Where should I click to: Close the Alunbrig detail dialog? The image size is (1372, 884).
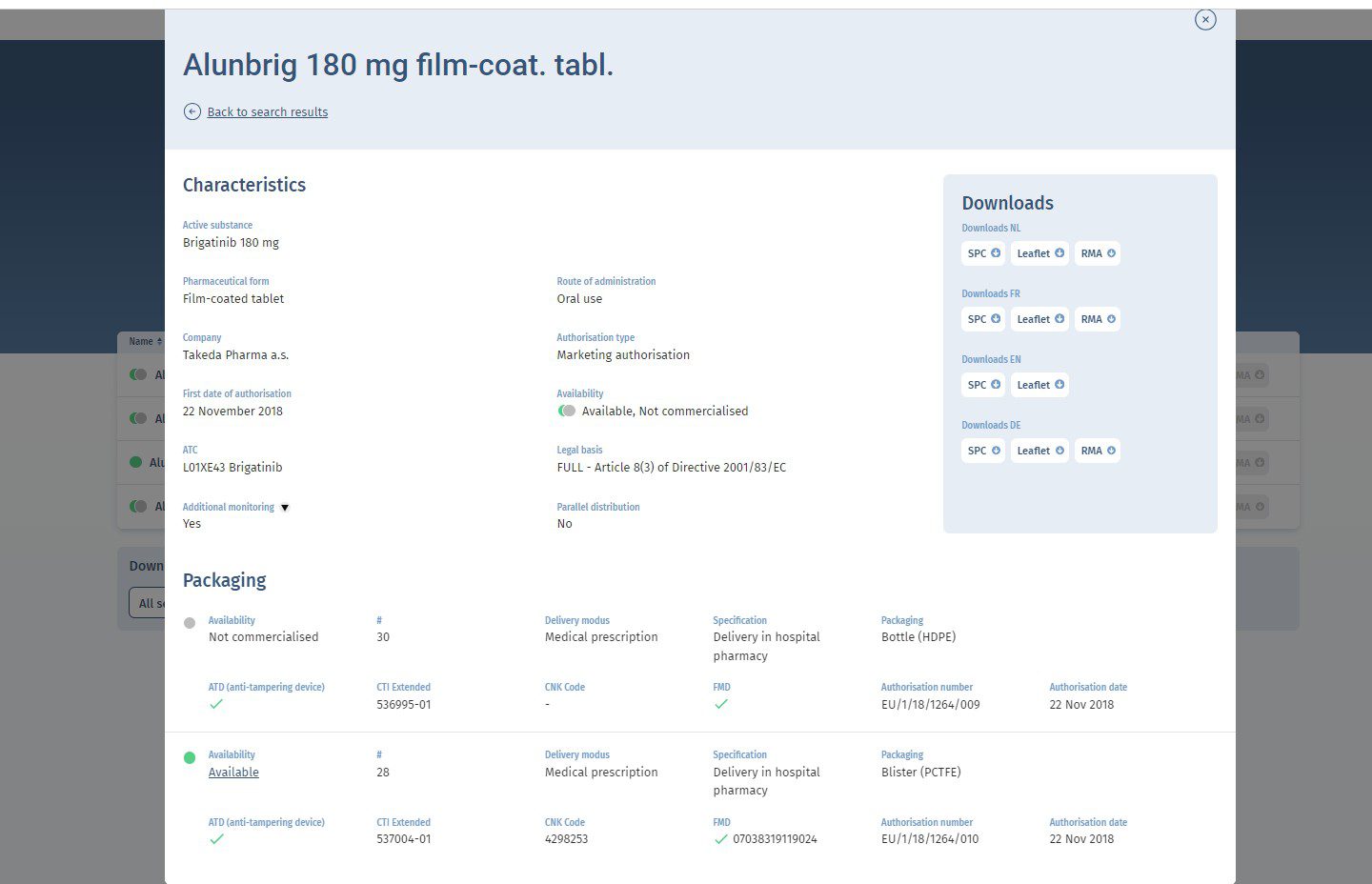pos(1205,19)
